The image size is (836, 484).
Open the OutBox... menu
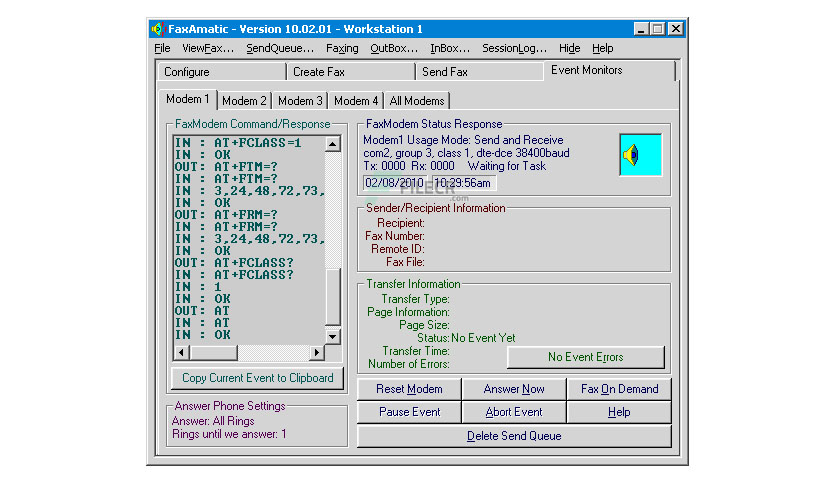pyautogui.click(x=394, y=49)
